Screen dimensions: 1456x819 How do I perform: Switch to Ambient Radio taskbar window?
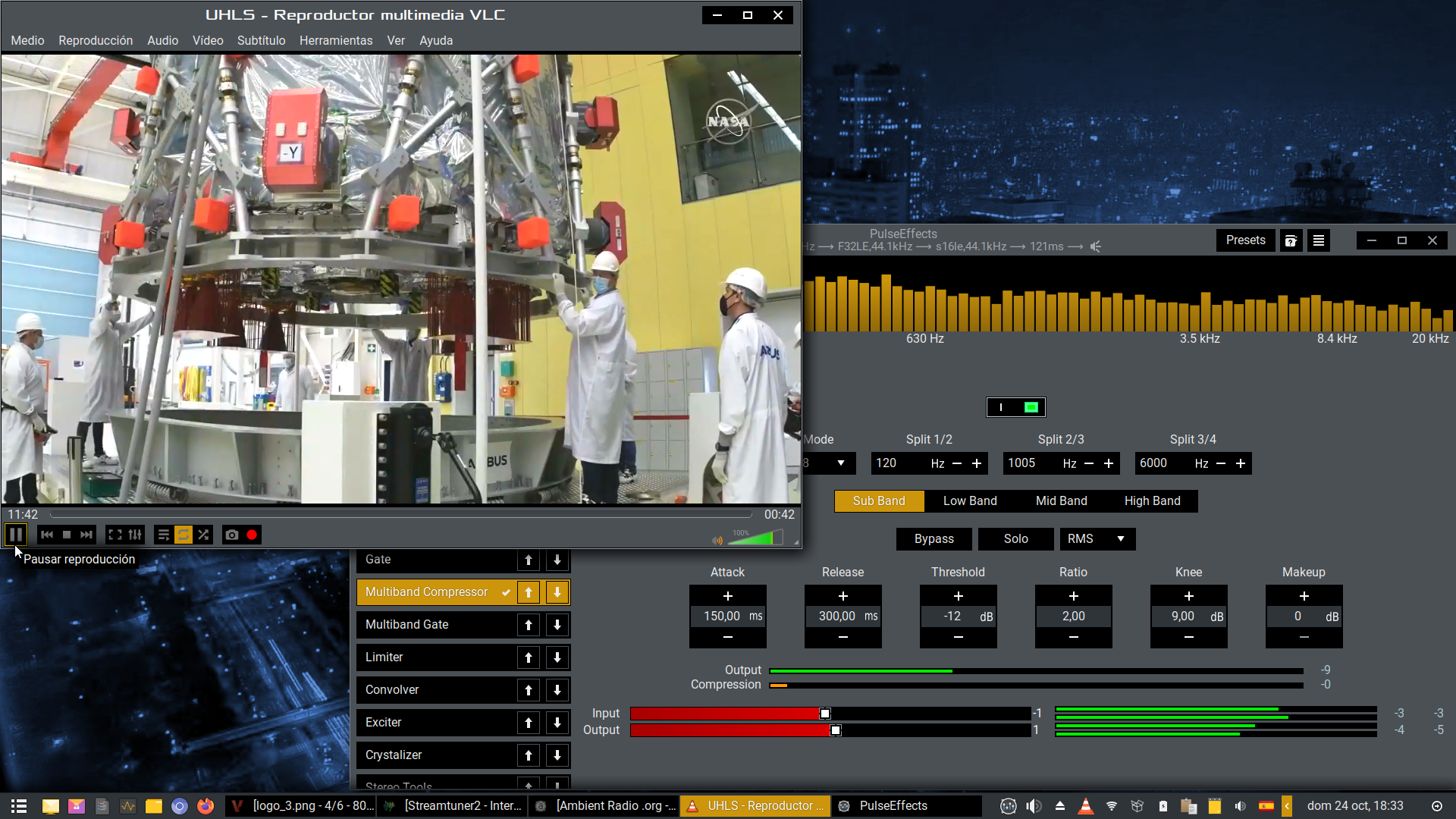tap(604, 806)
